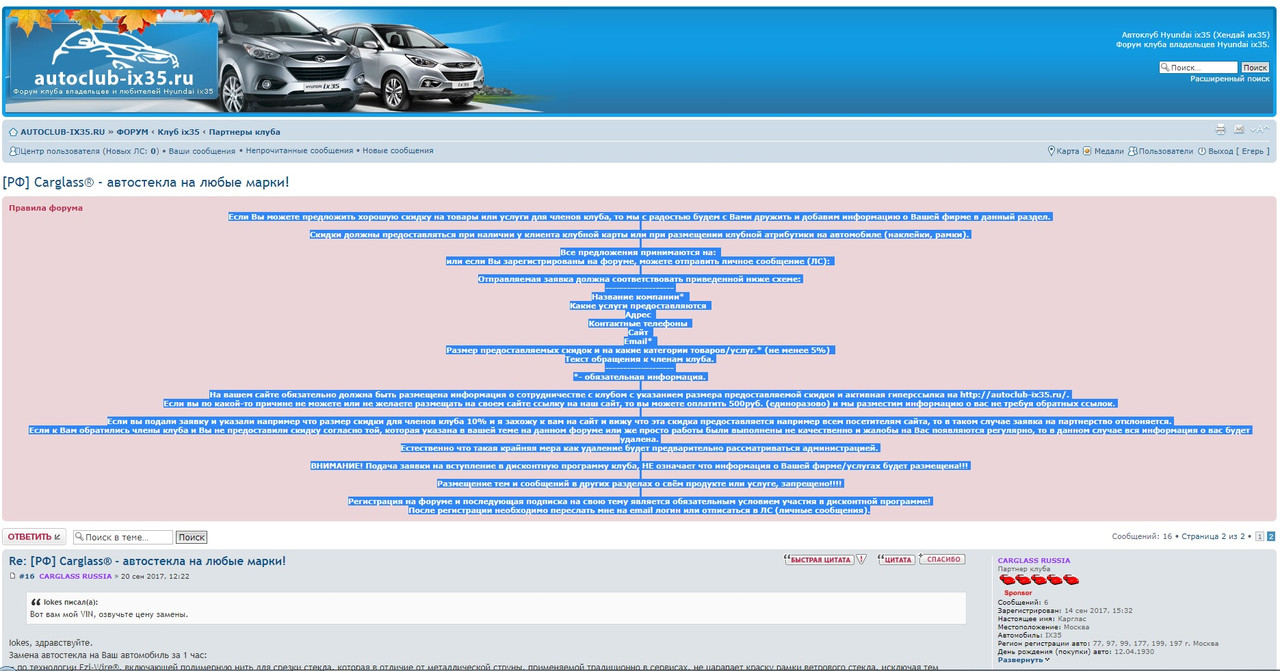The image size is (1280, 671).
Task: Click the header Поиск search button
Action: 1255,67
